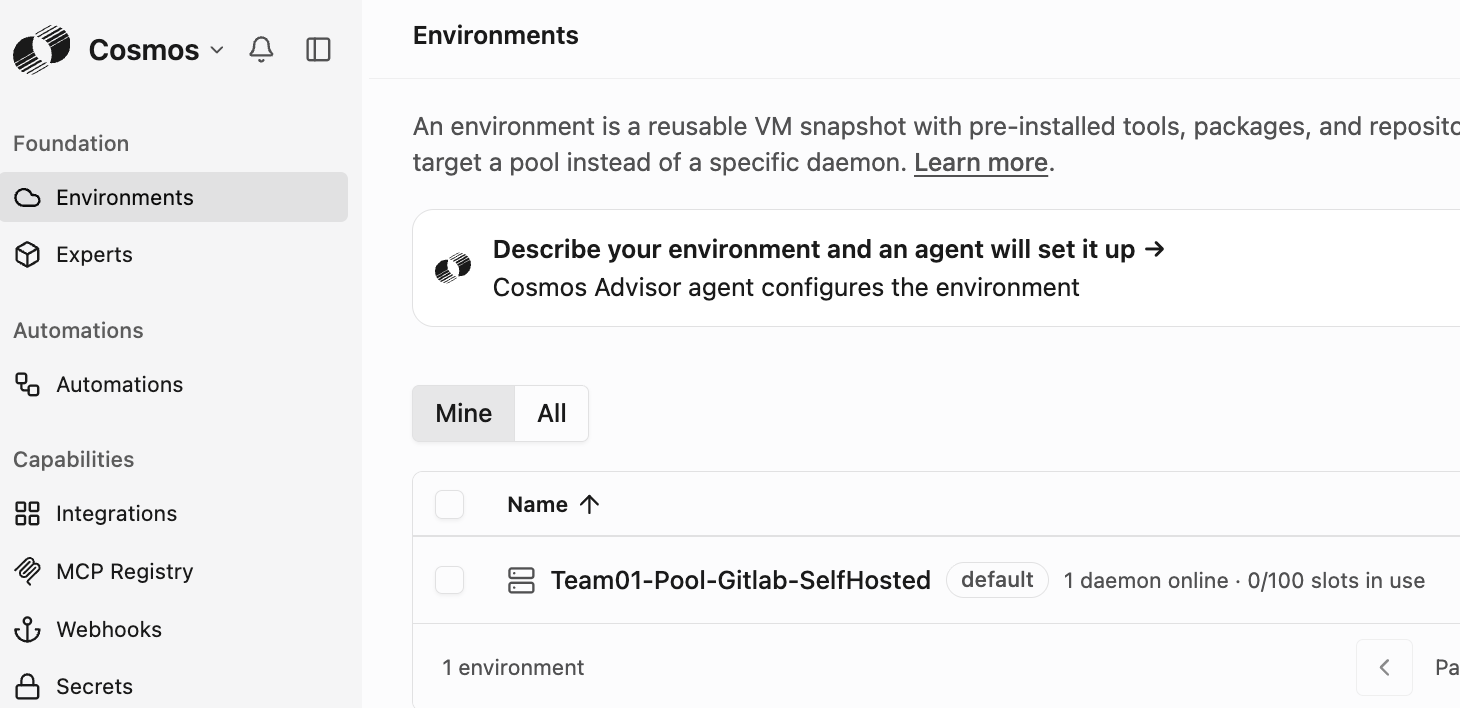Open Team01-Pool-Gitlab-SelfHosted environment name

[x=741, y=580]
